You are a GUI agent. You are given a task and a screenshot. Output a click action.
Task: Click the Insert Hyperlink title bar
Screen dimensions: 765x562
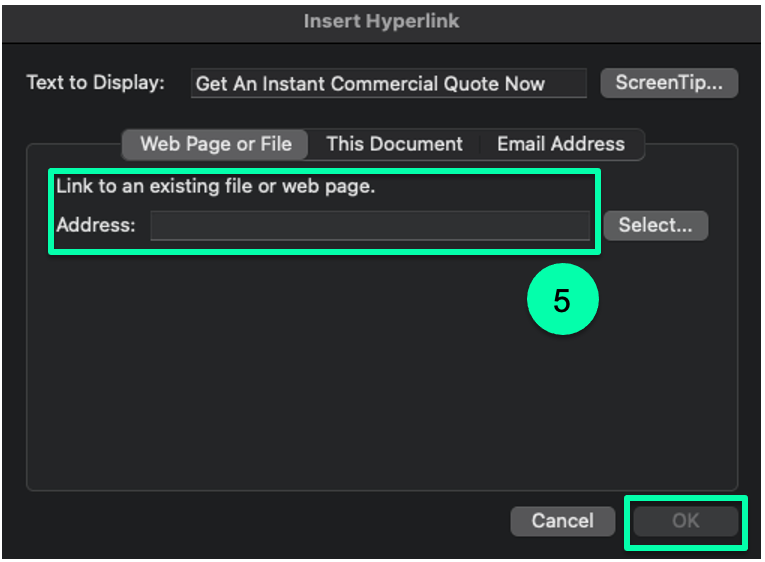[382, 22]
